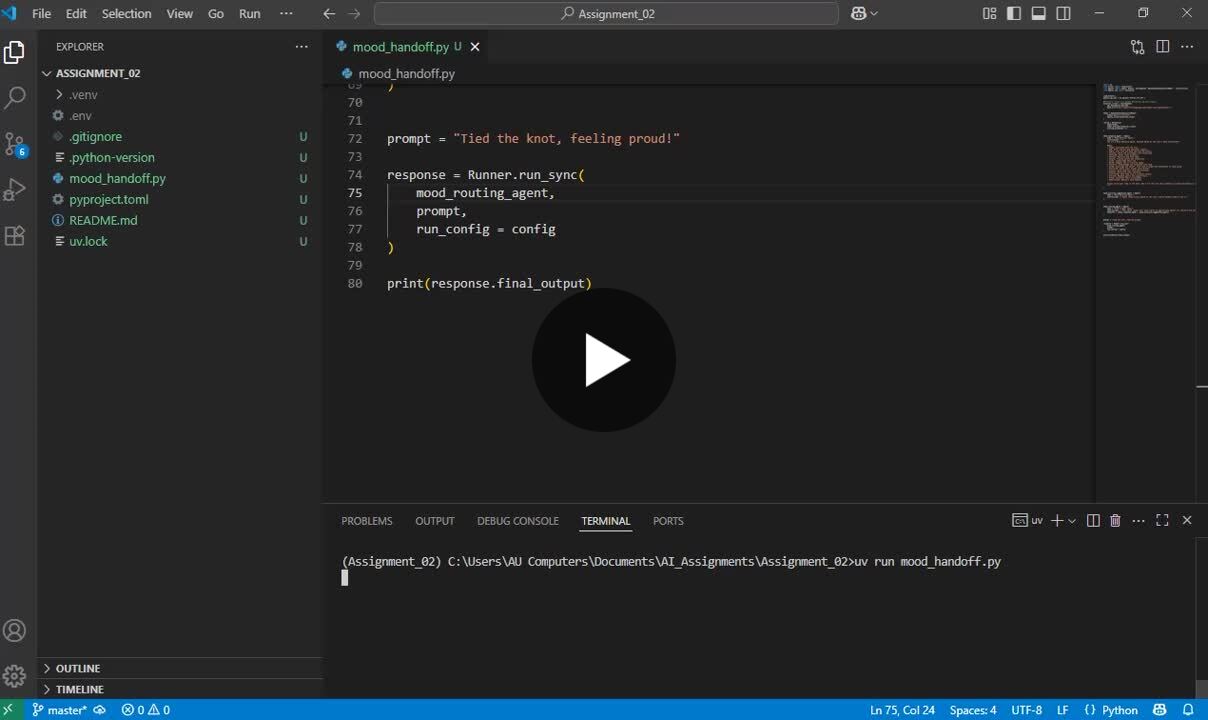Maximize the terminal panel size
Viewport: 1208px width, 720px height.
[1162, 521]
